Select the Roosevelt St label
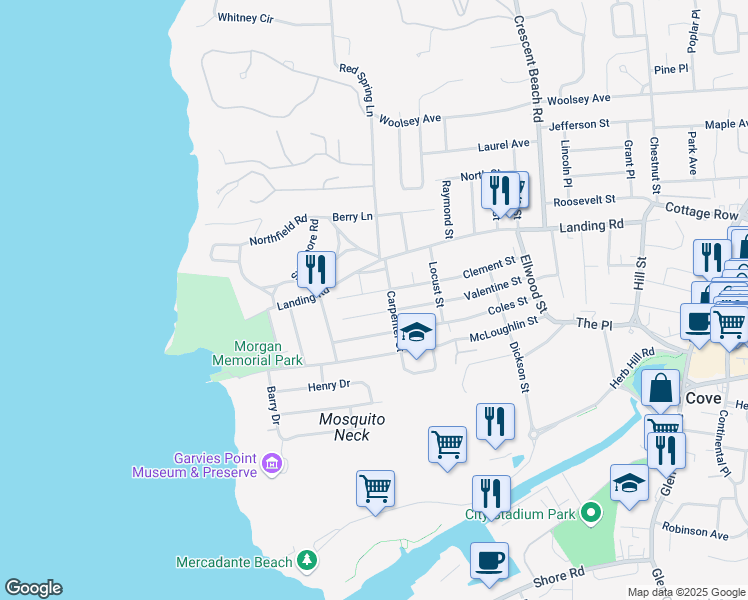 (x=584, y=201)
